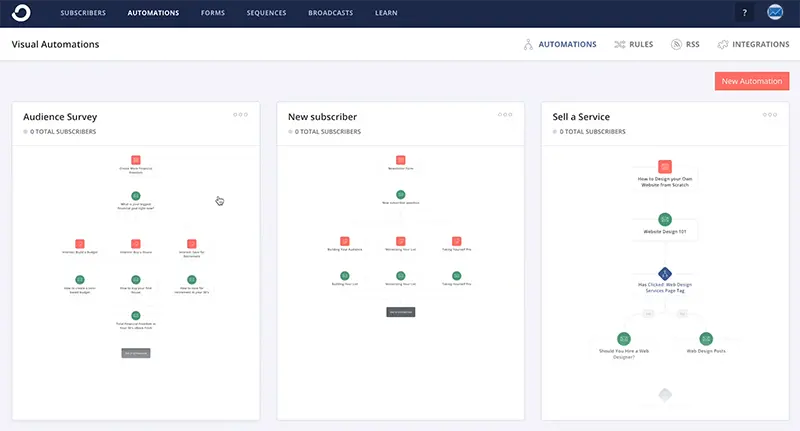Select the Interest: Buy a House tag node
800x431 pixels.
pos(136,244)
